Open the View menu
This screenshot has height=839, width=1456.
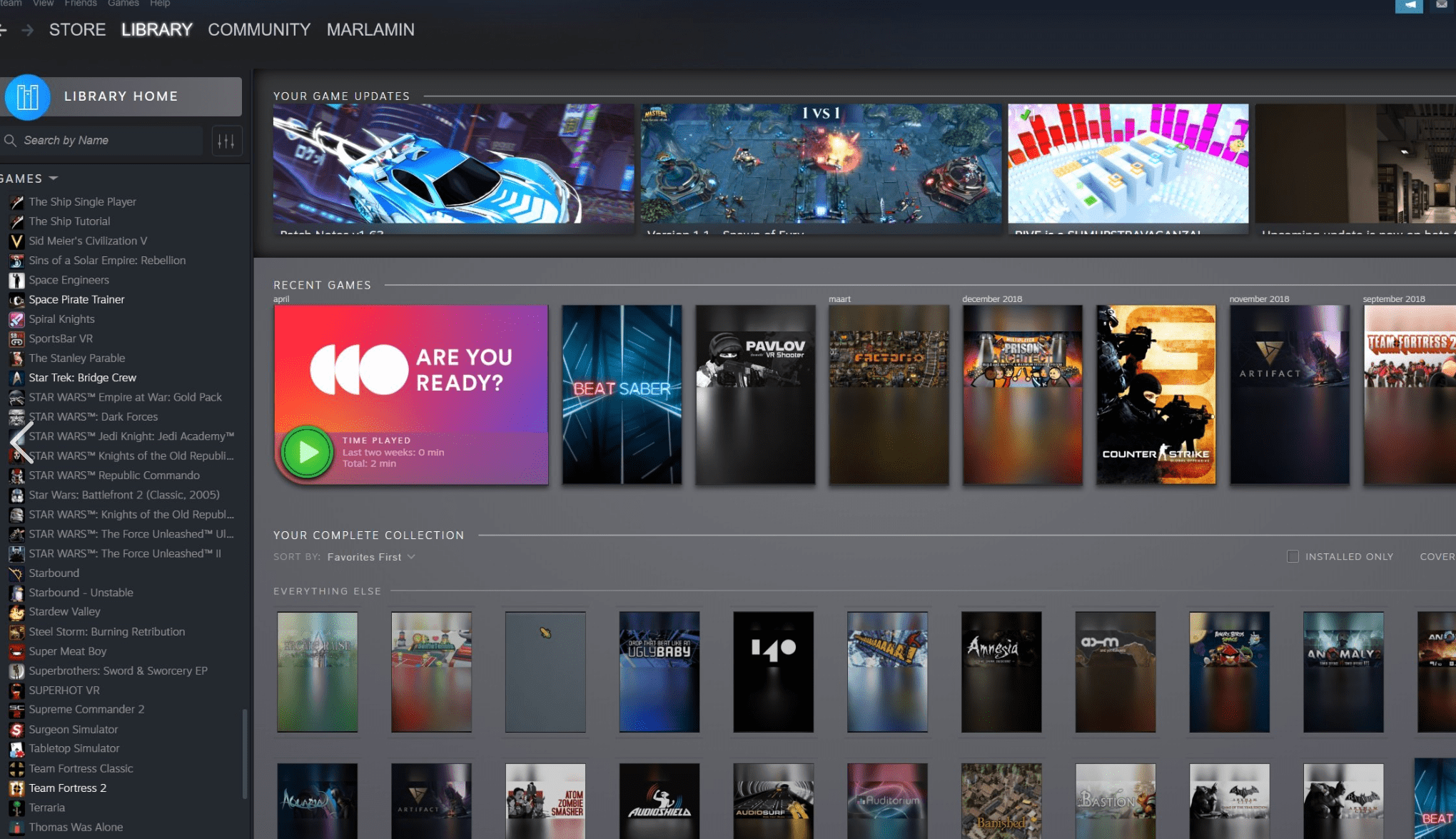pos(44,4)
